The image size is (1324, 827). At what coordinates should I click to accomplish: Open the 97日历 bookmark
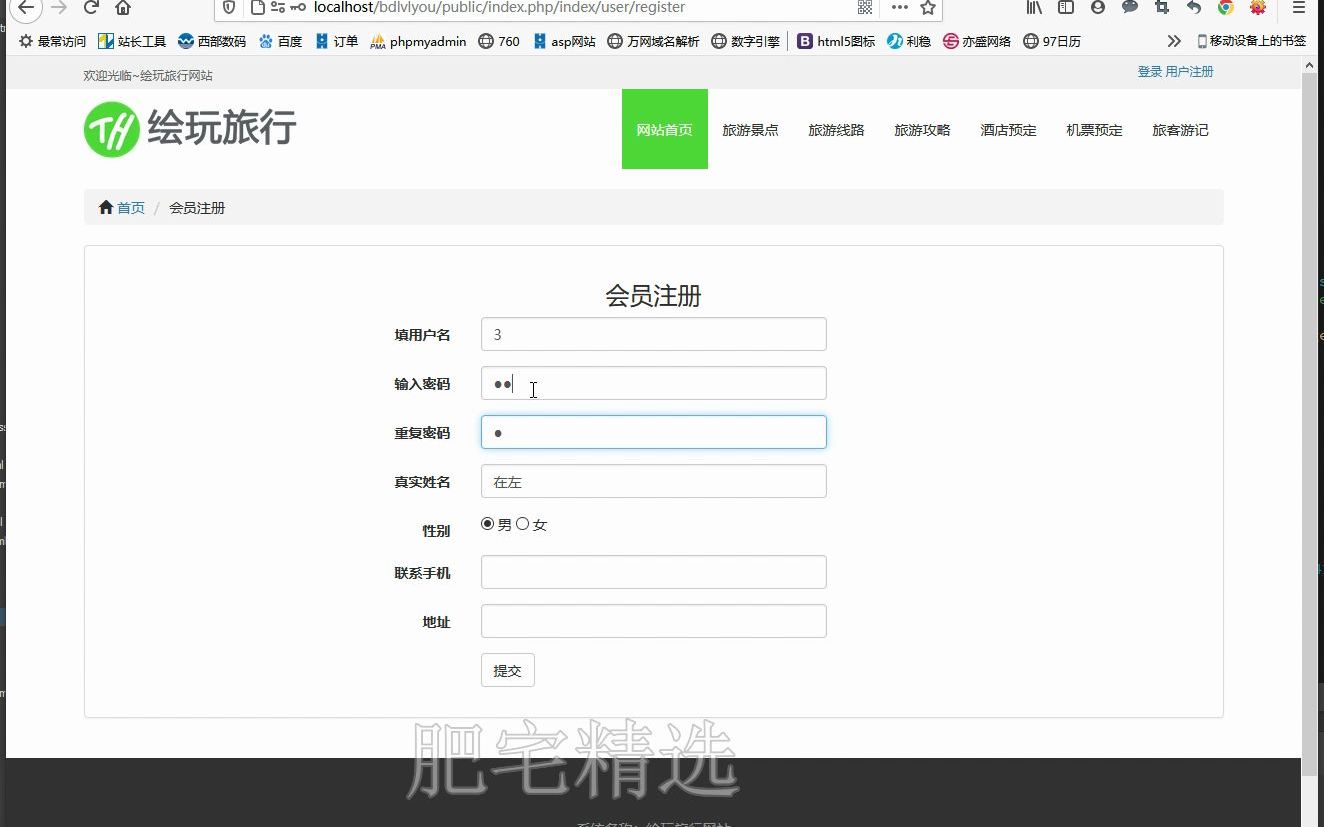(1052, 41)
